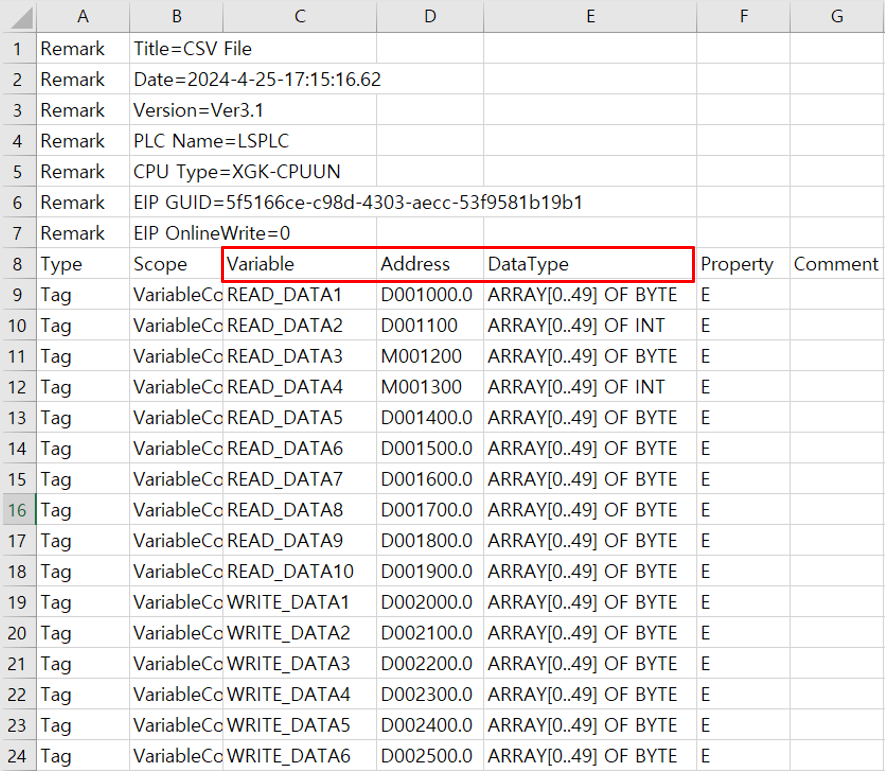Image resolution: width=885 pixels, height=771 pixels.
Task: Select column header F
Action: (x=743, y=17)
